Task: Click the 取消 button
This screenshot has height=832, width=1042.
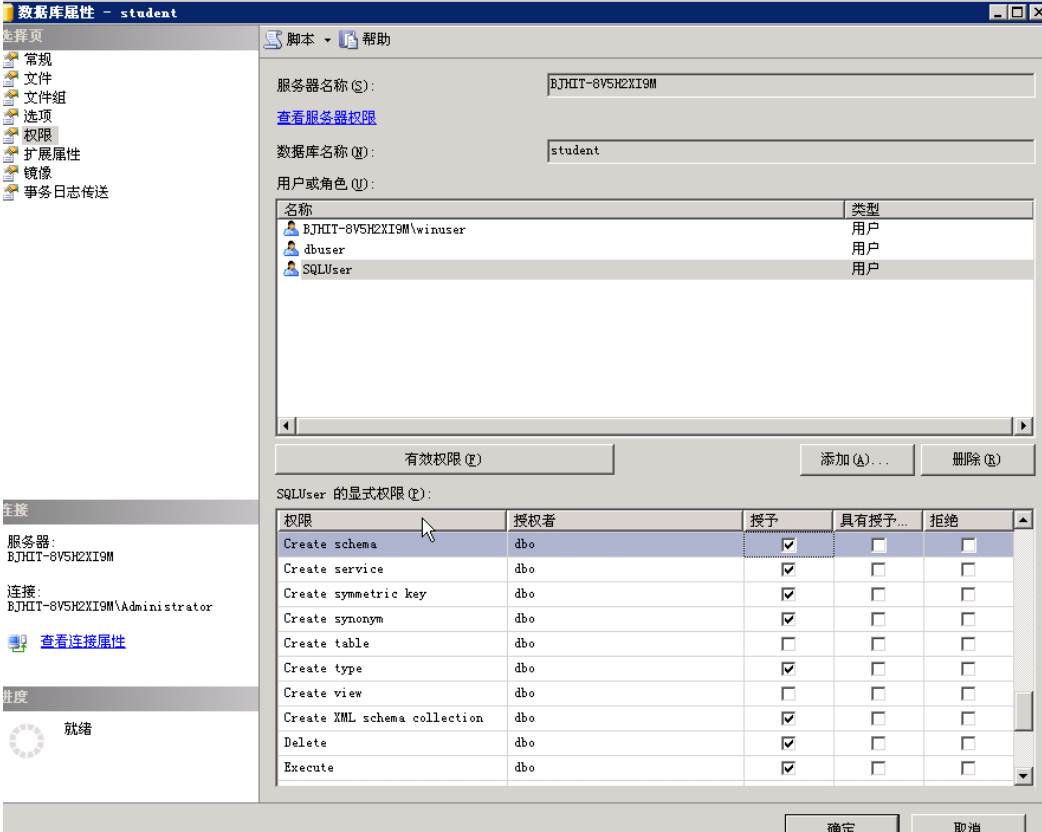Action: click(968, 824)
